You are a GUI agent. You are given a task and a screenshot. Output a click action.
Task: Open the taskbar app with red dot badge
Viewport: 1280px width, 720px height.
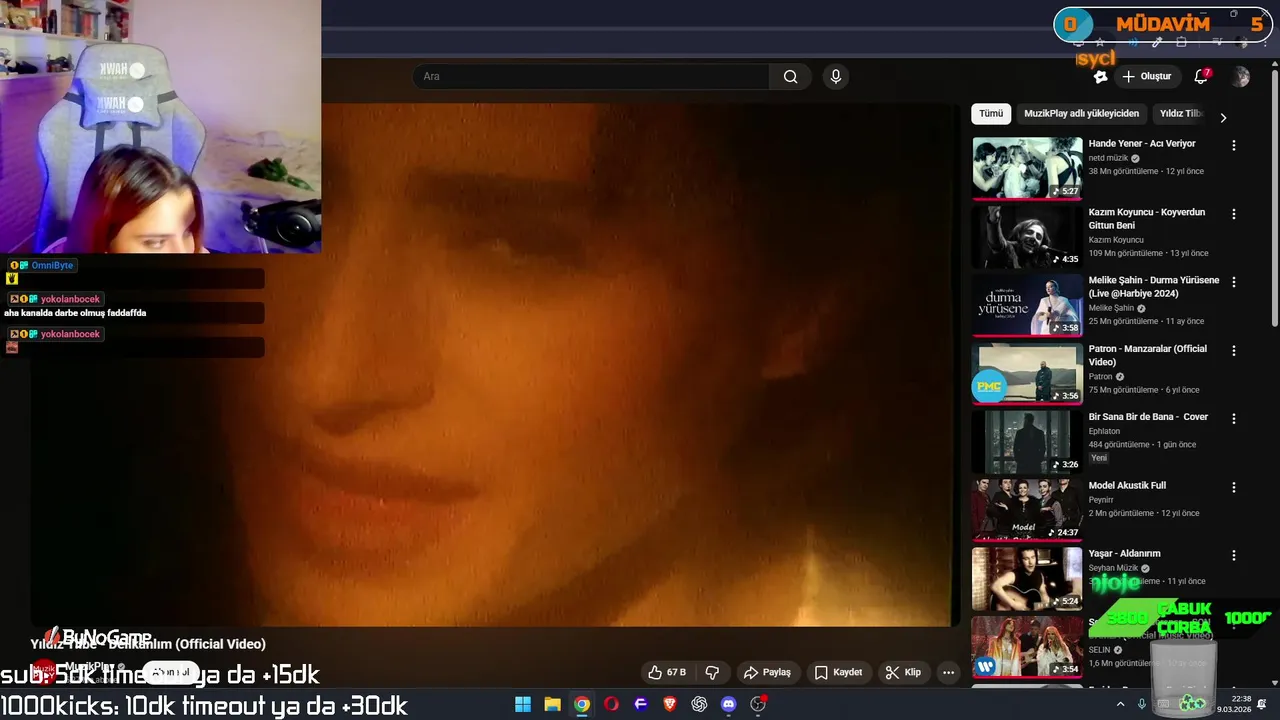point(758,704)
